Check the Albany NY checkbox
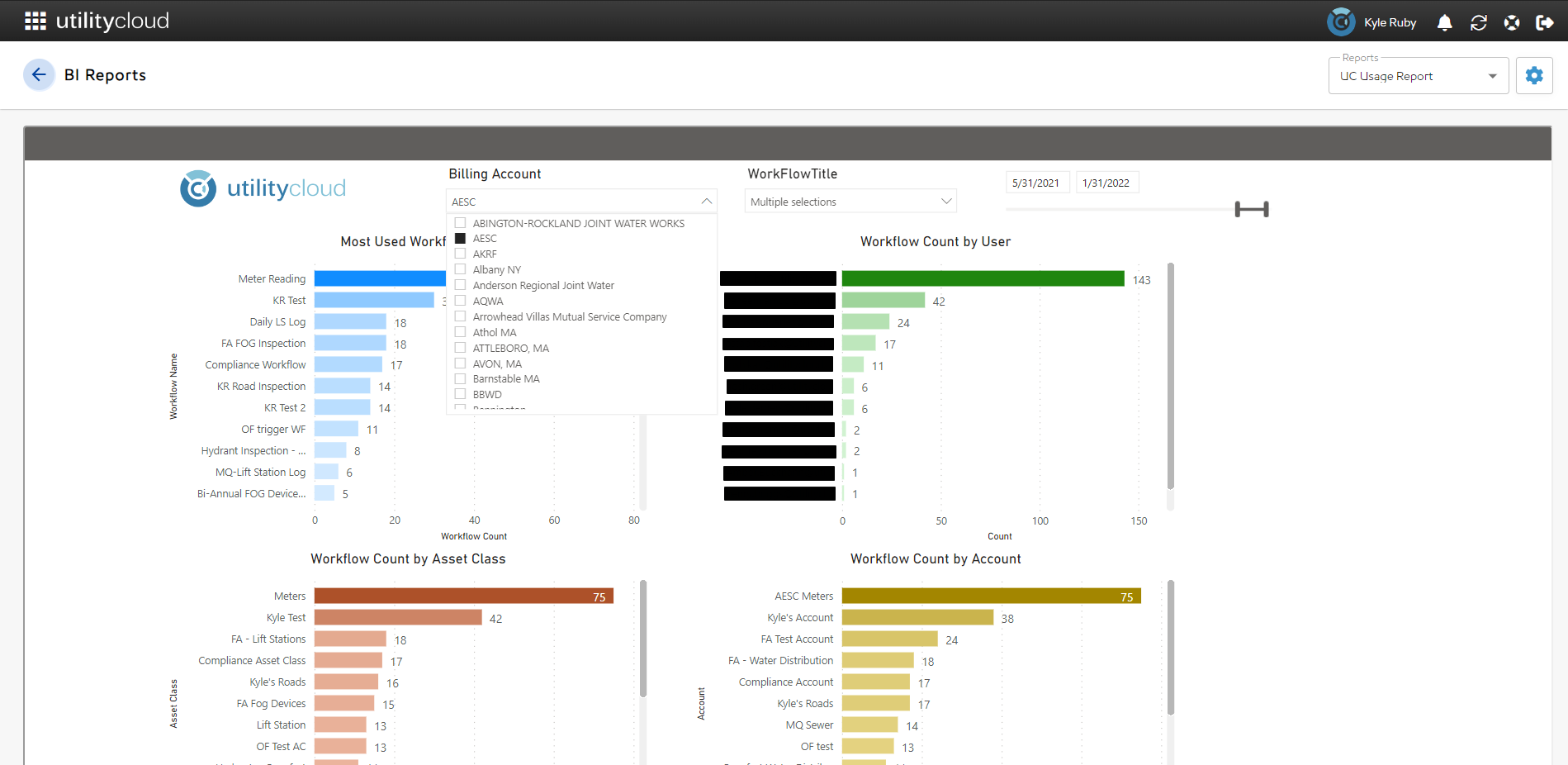 [461, 270]
